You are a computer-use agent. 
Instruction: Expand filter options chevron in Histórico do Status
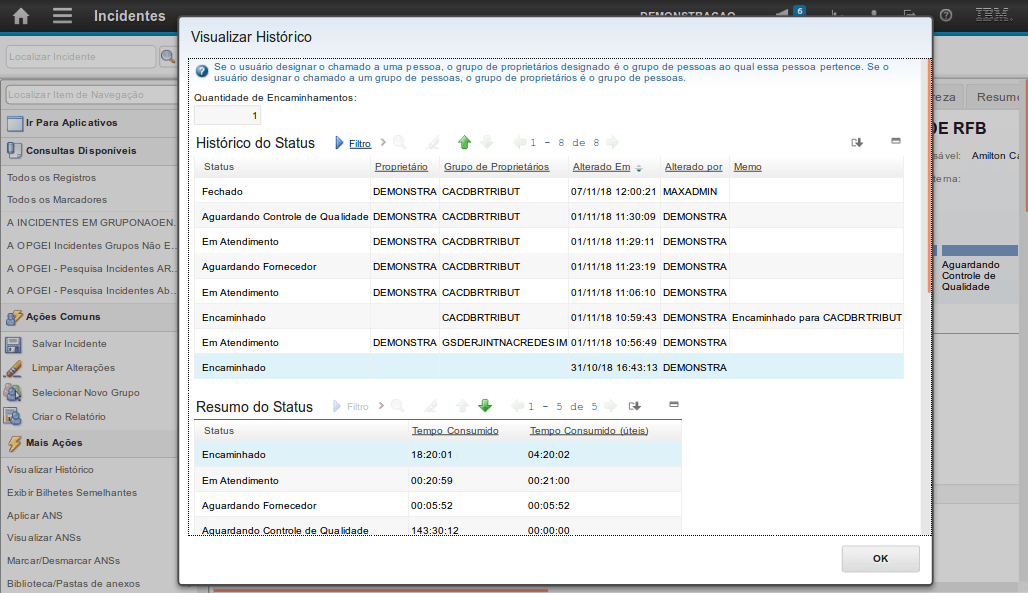coord(384,142)
